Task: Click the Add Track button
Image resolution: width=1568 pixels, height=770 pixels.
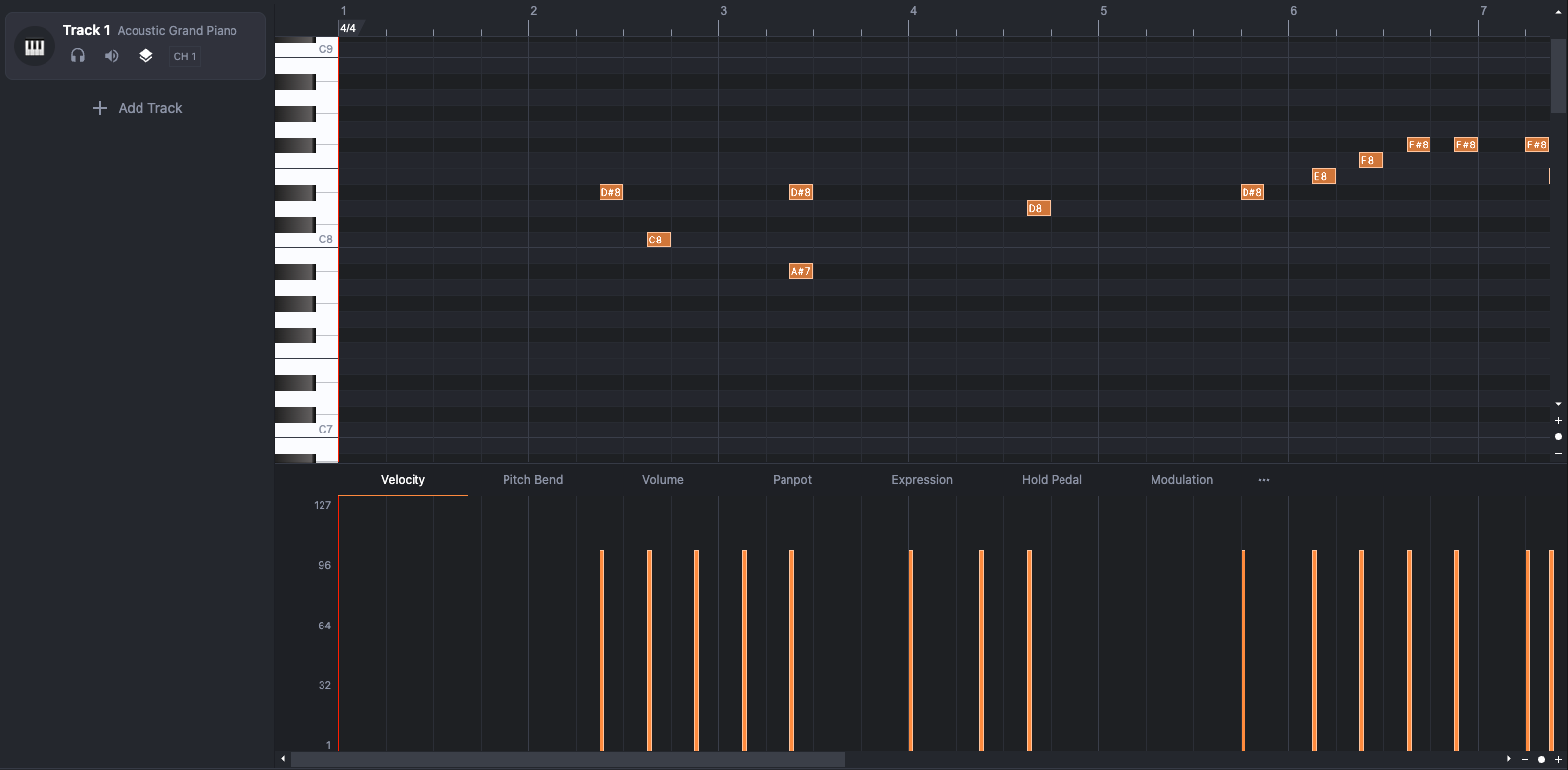Action: [137, 108]
